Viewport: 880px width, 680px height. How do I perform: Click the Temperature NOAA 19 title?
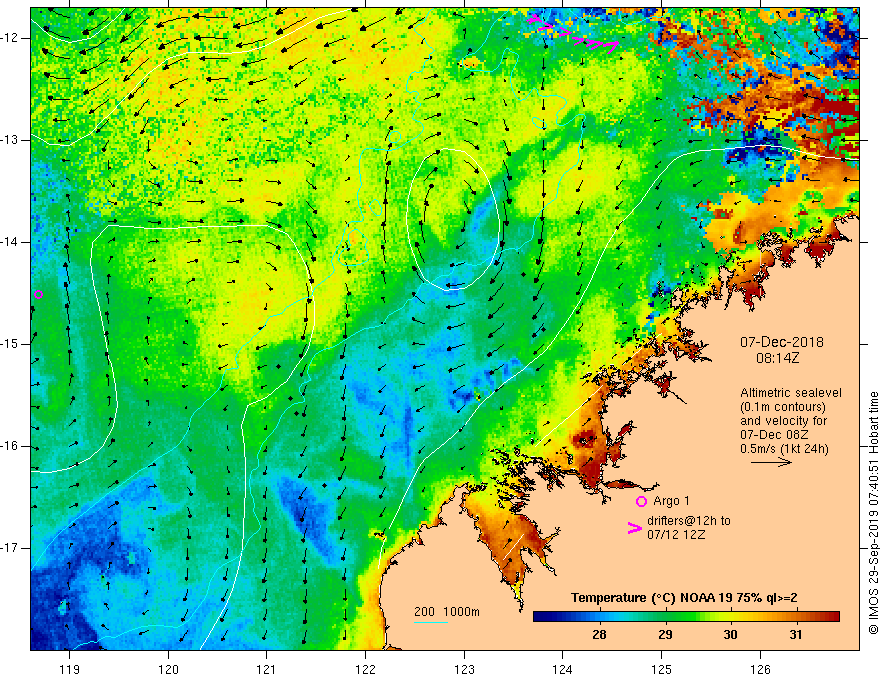pos(684,598)
